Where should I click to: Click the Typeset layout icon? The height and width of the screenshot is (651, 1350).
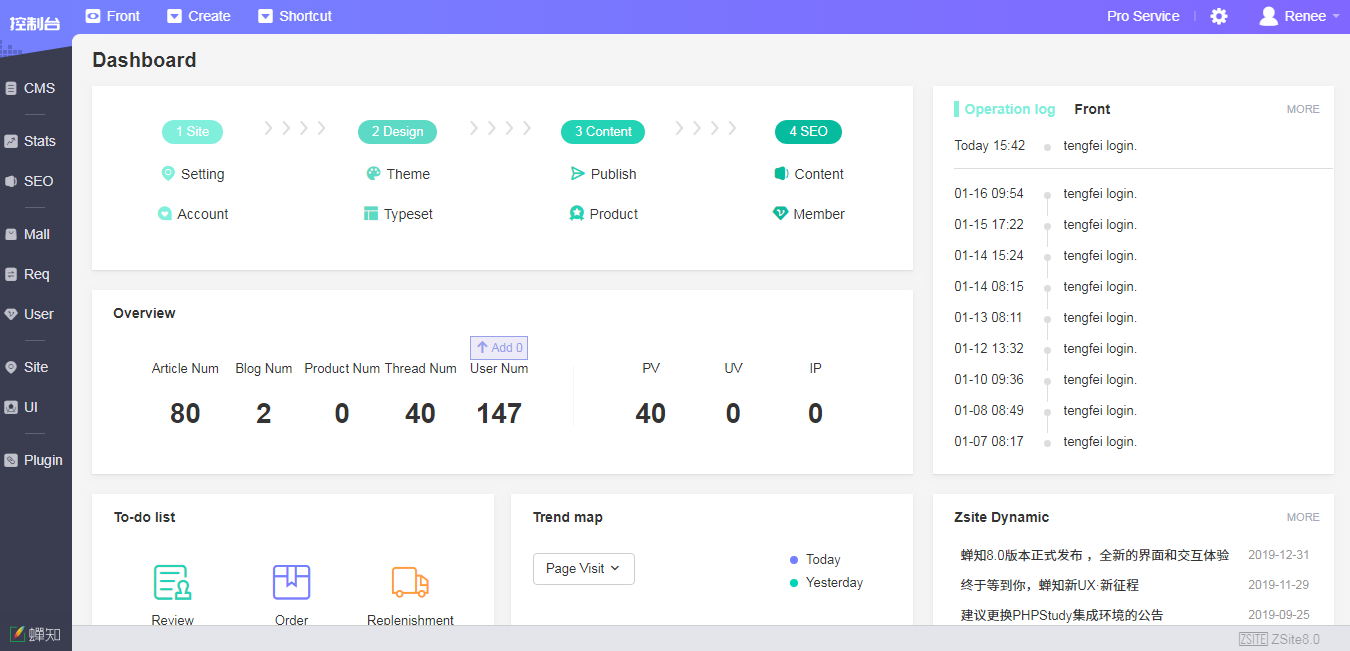click(x=371, y=214)
